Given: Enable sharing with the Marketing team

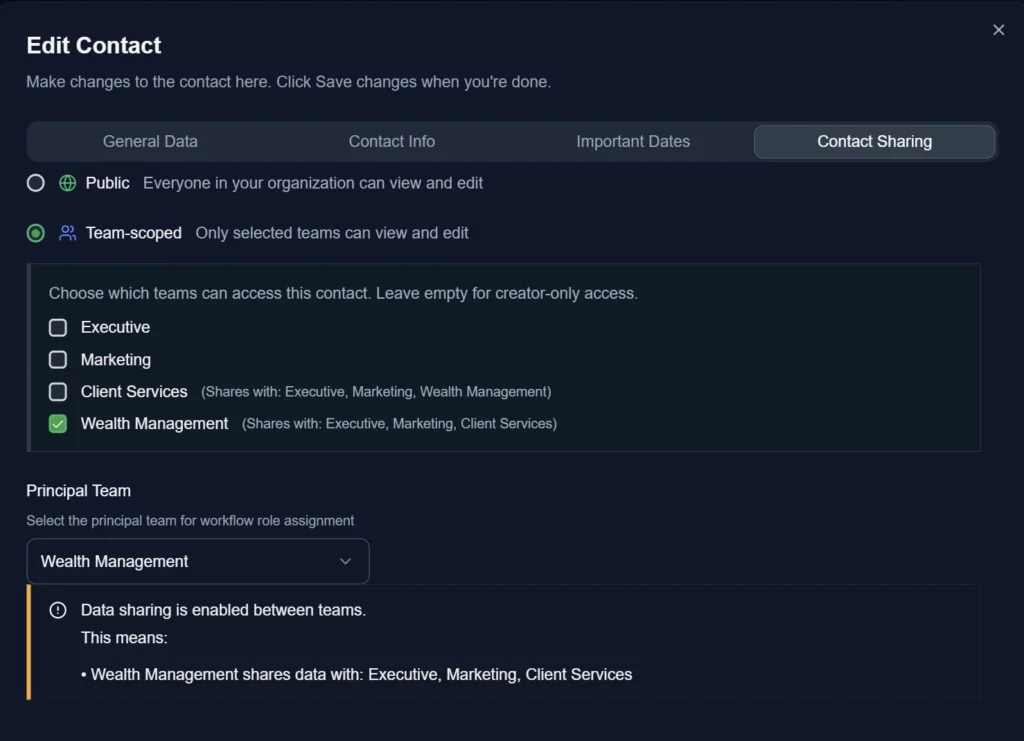Looking at the screenshot, I should pyautogui.click(x=57, y=359).
